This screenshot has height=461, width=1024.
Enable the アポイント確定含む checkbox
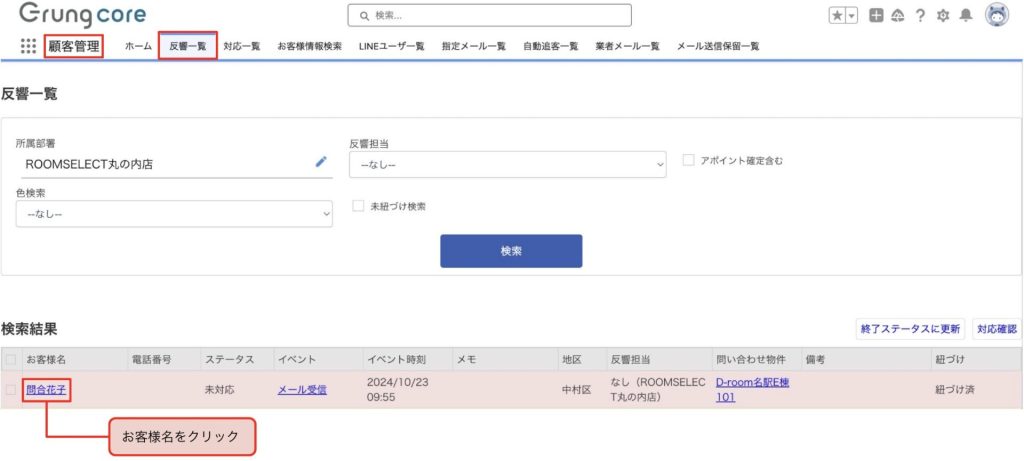pyautogui.click(x=688, y=160)
